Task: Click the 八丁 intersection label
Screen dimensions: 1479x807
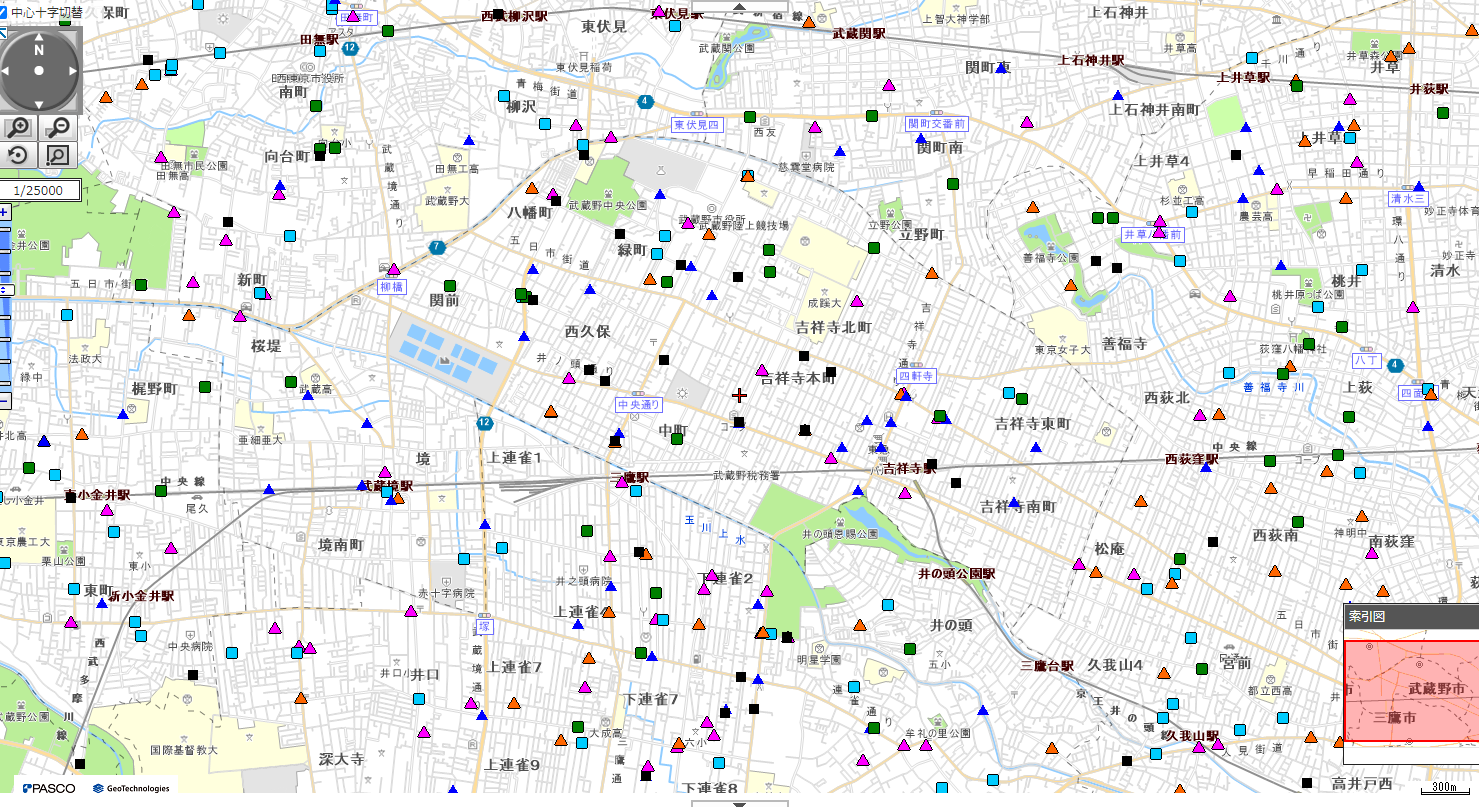Action: pos(1366,359)
